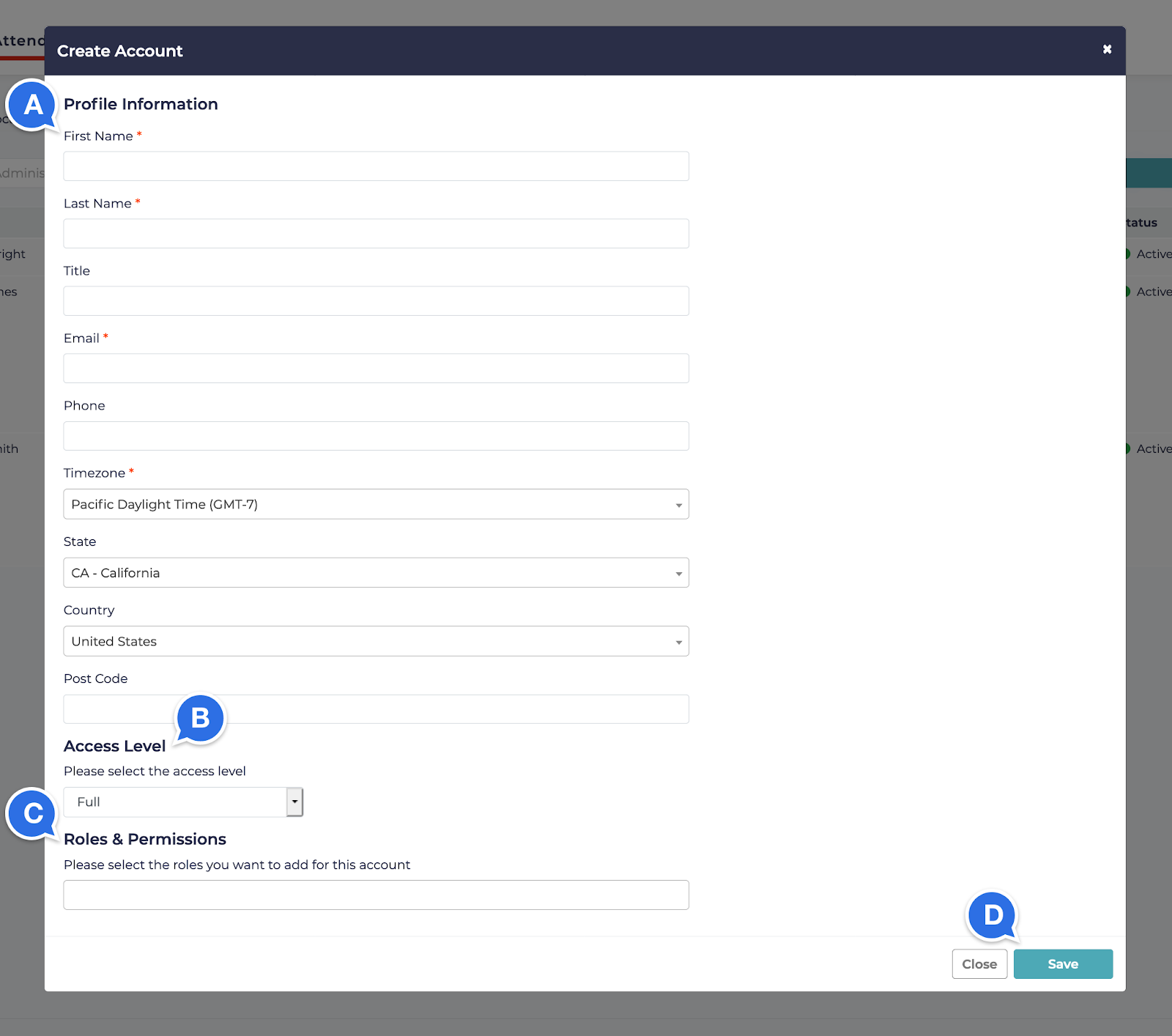Click the Profile Information section heading
This screenshot has width=1172, height=1036.
click(141, 104)
